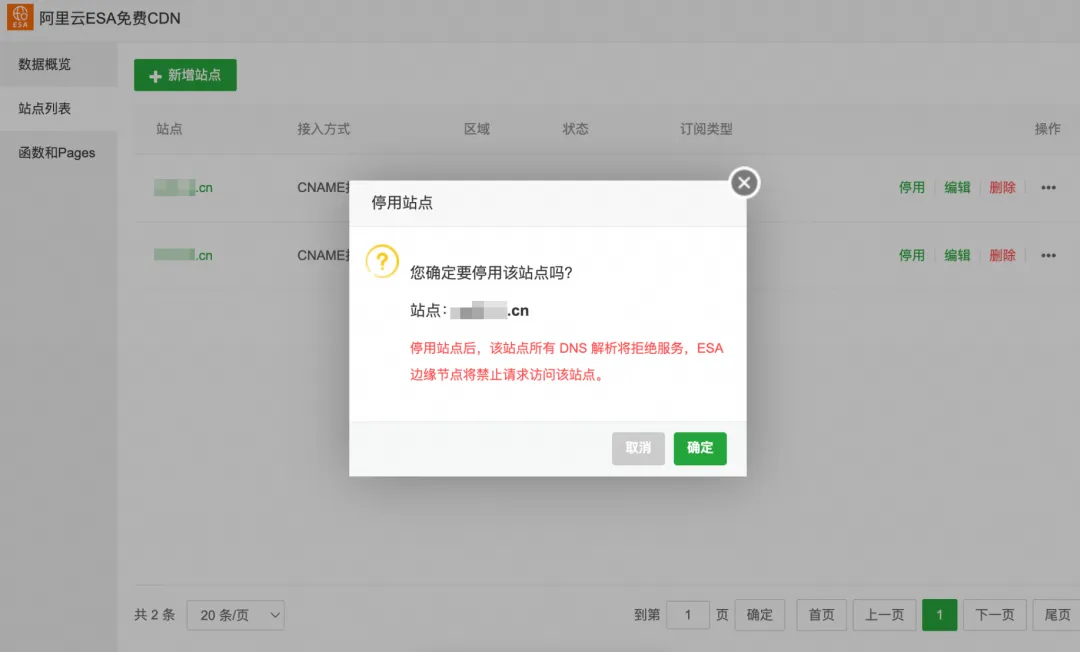
Task: Click 编辑 for the first site row
Action: [x=957, y=187]
